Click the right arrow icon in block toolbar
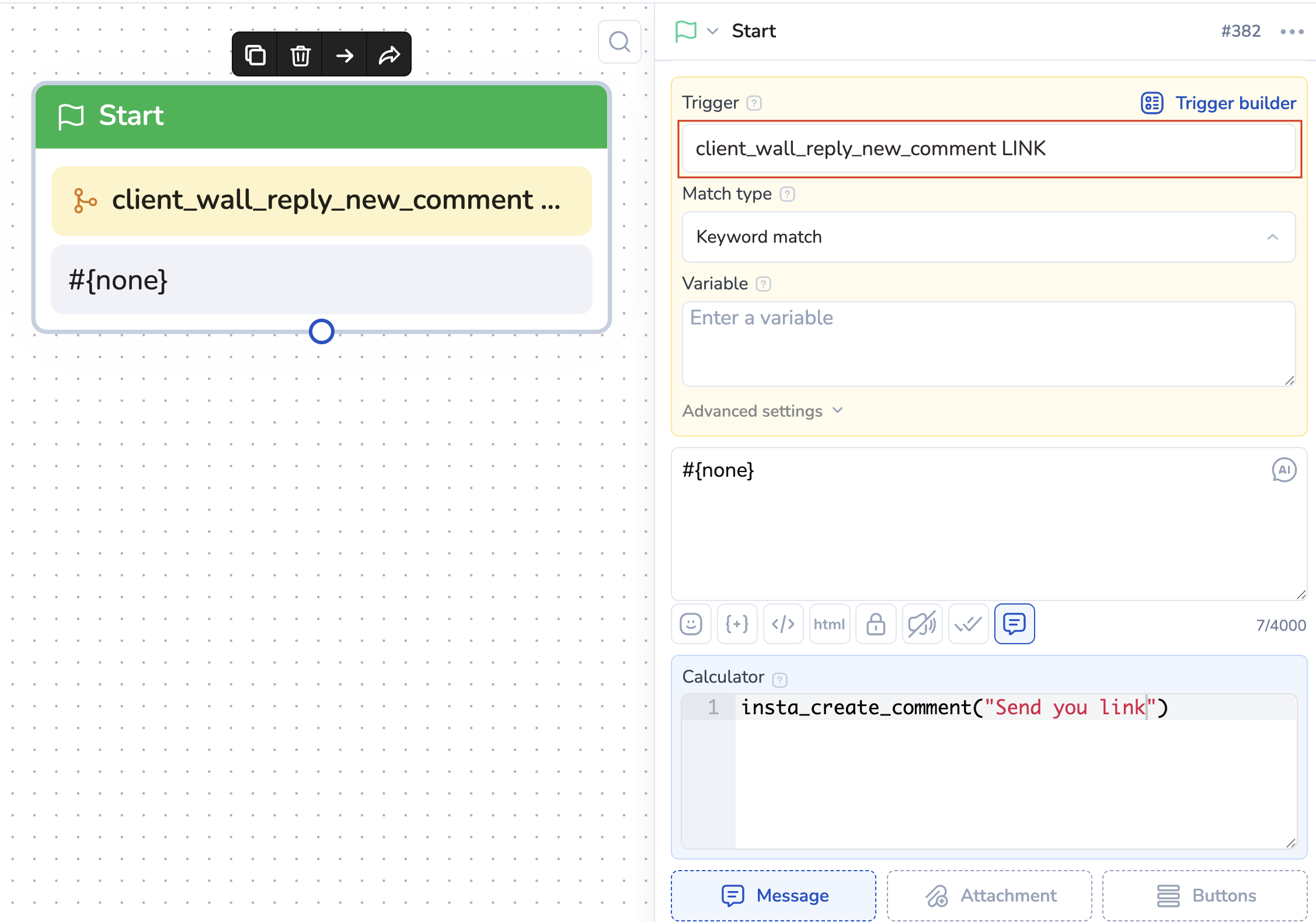 click(x=345, y=55)
